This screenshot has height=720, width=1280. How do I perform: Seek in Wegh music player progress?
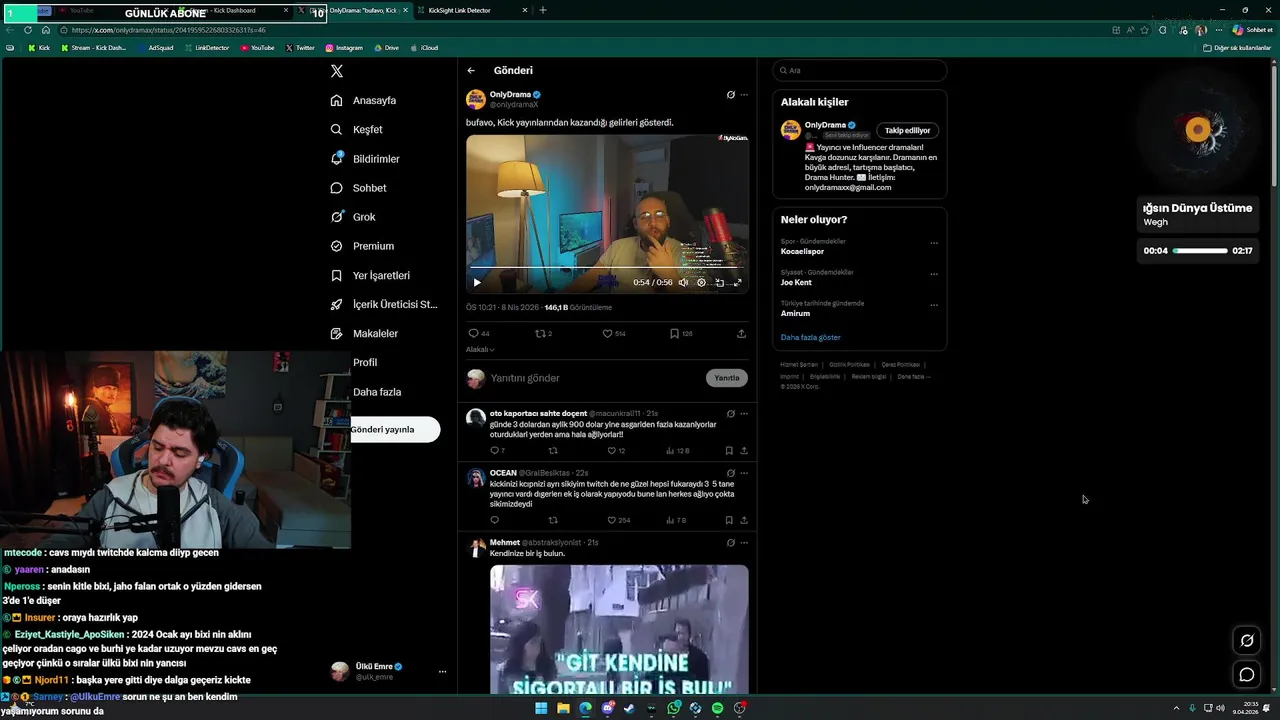tap(1200, 251)
